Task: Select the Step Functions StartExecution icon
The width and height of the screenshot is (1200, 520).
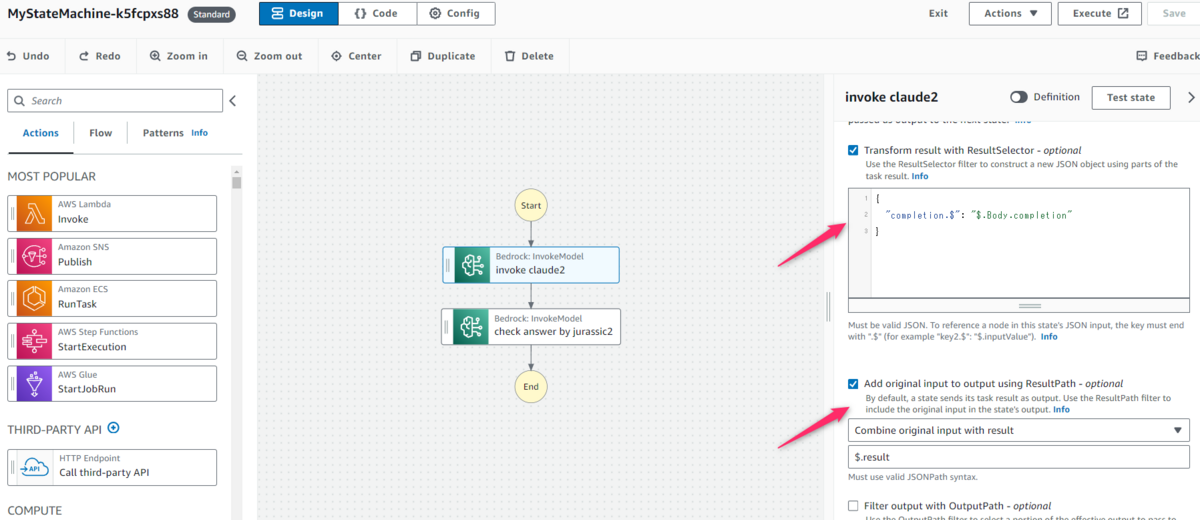Action: pyautogui.click(x=33, y=341)
